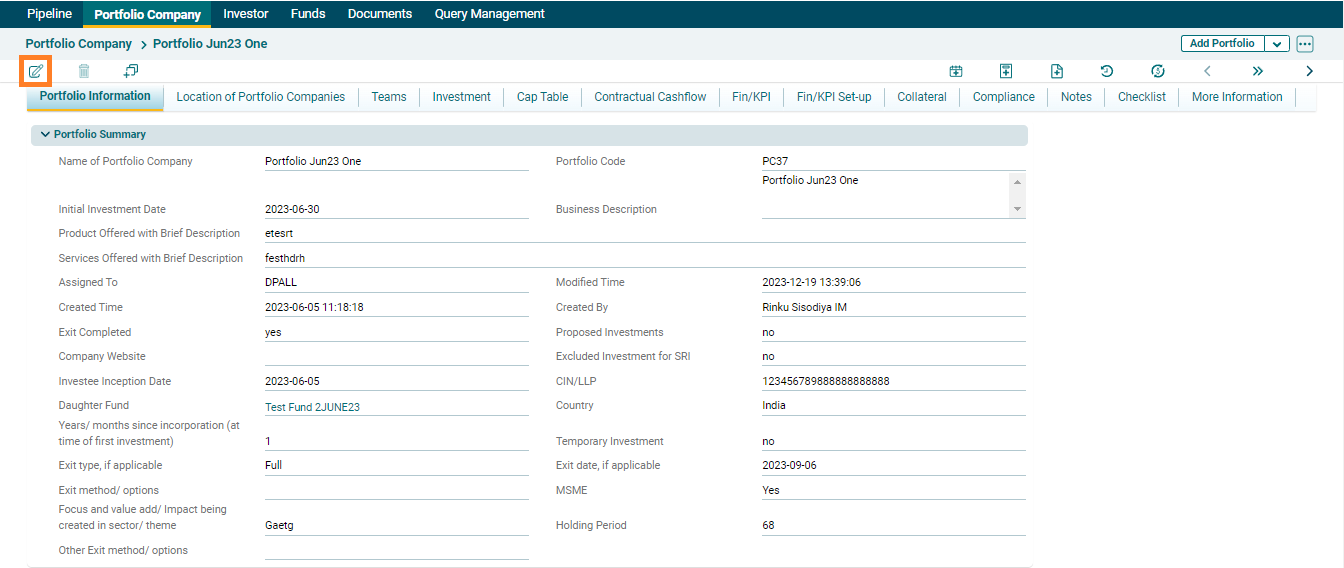Click the Company Website field
Screen dimensions: 1344x568
(x=396, y=356)
